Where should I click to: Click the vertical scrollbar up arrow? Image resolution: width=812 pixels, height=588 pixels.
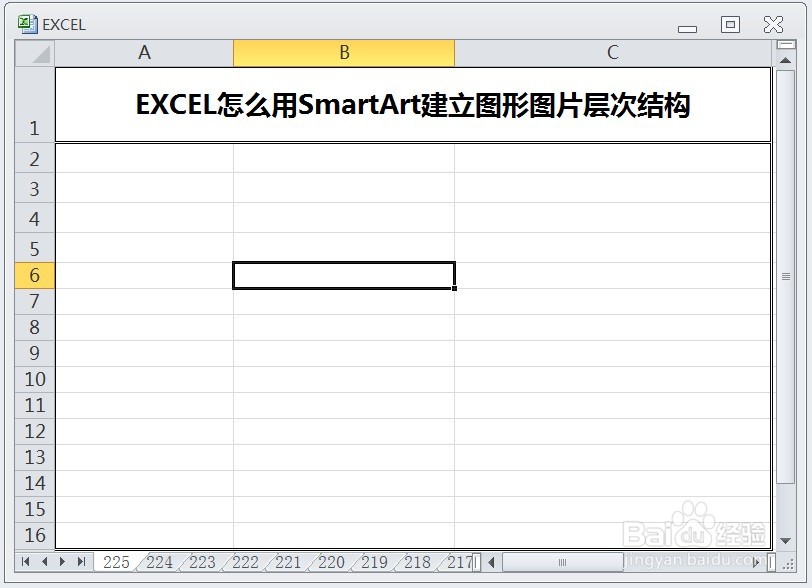(786, 61)
